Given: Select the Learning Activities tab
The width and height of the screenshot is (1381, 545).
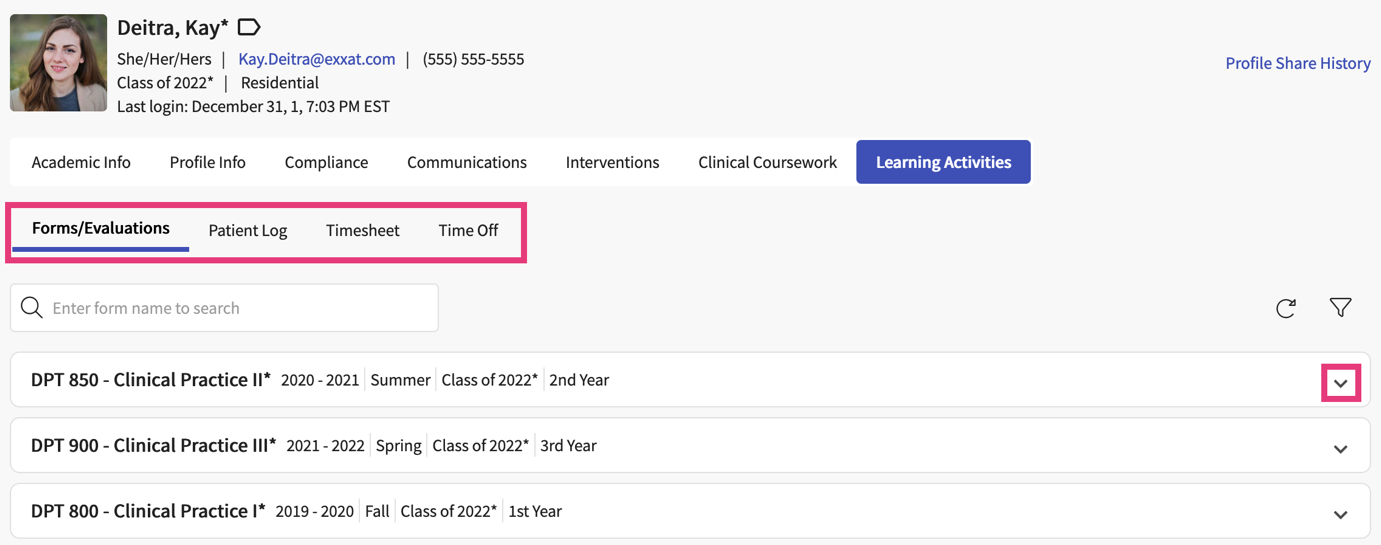Looking at the screenshot, I should coord(943,162).
